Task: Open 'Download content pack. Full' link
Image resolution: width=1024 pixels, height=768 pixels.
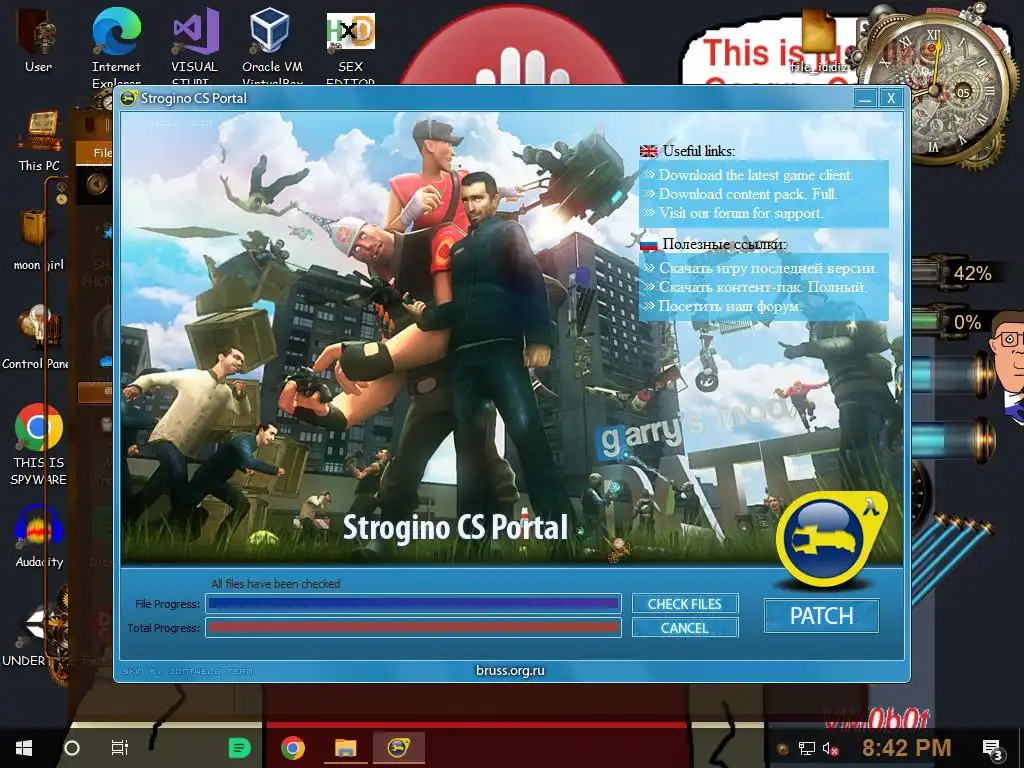Action: [x=748, y=193]
